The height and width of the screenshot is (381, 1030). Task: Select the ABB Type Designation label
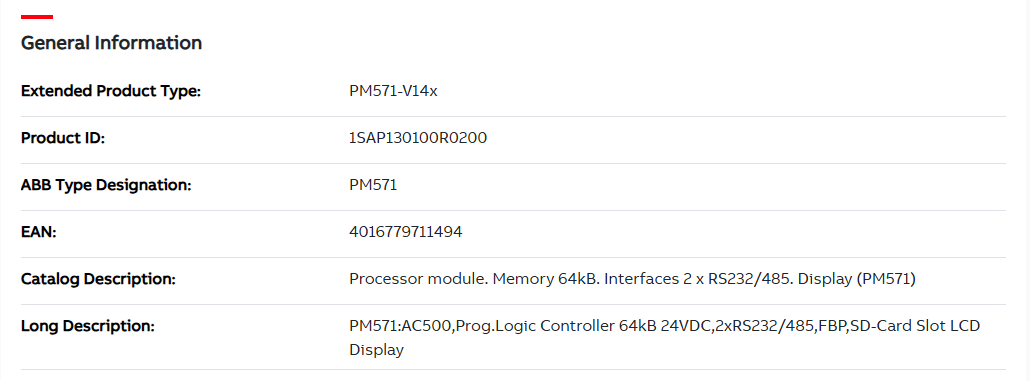tap(106, 185)
